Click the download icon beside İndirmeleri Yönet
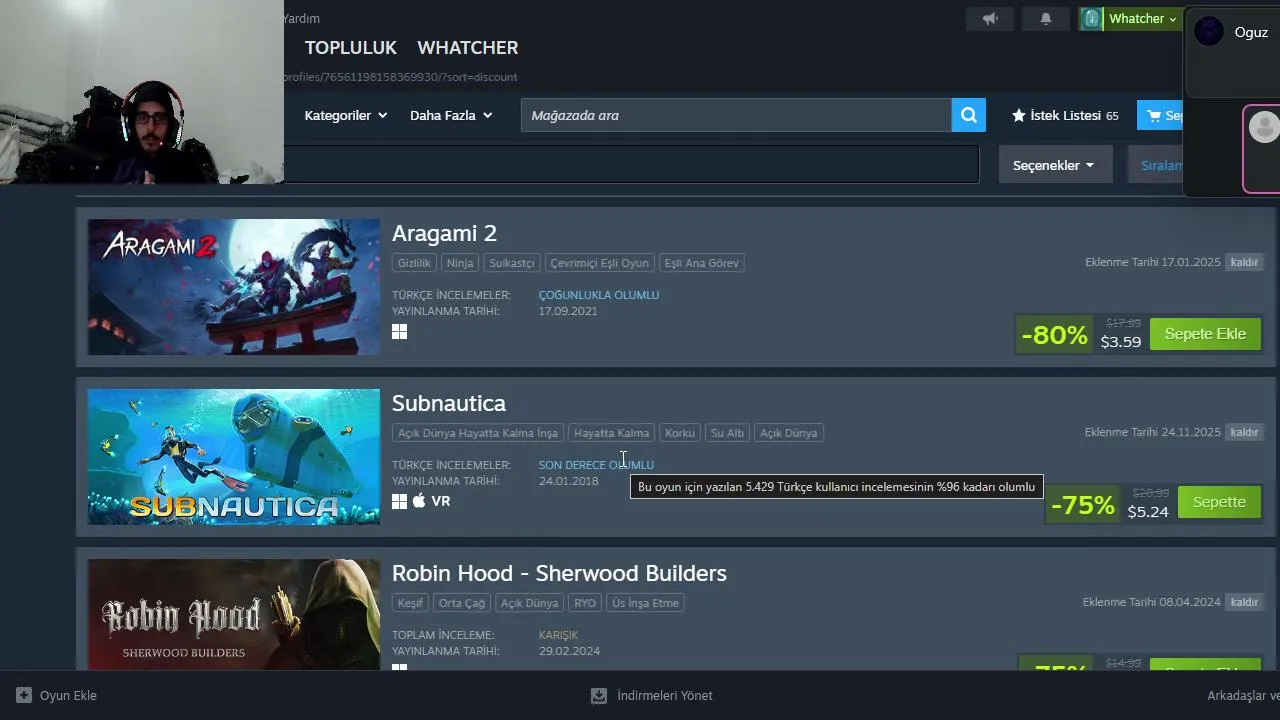 (599, 695)
